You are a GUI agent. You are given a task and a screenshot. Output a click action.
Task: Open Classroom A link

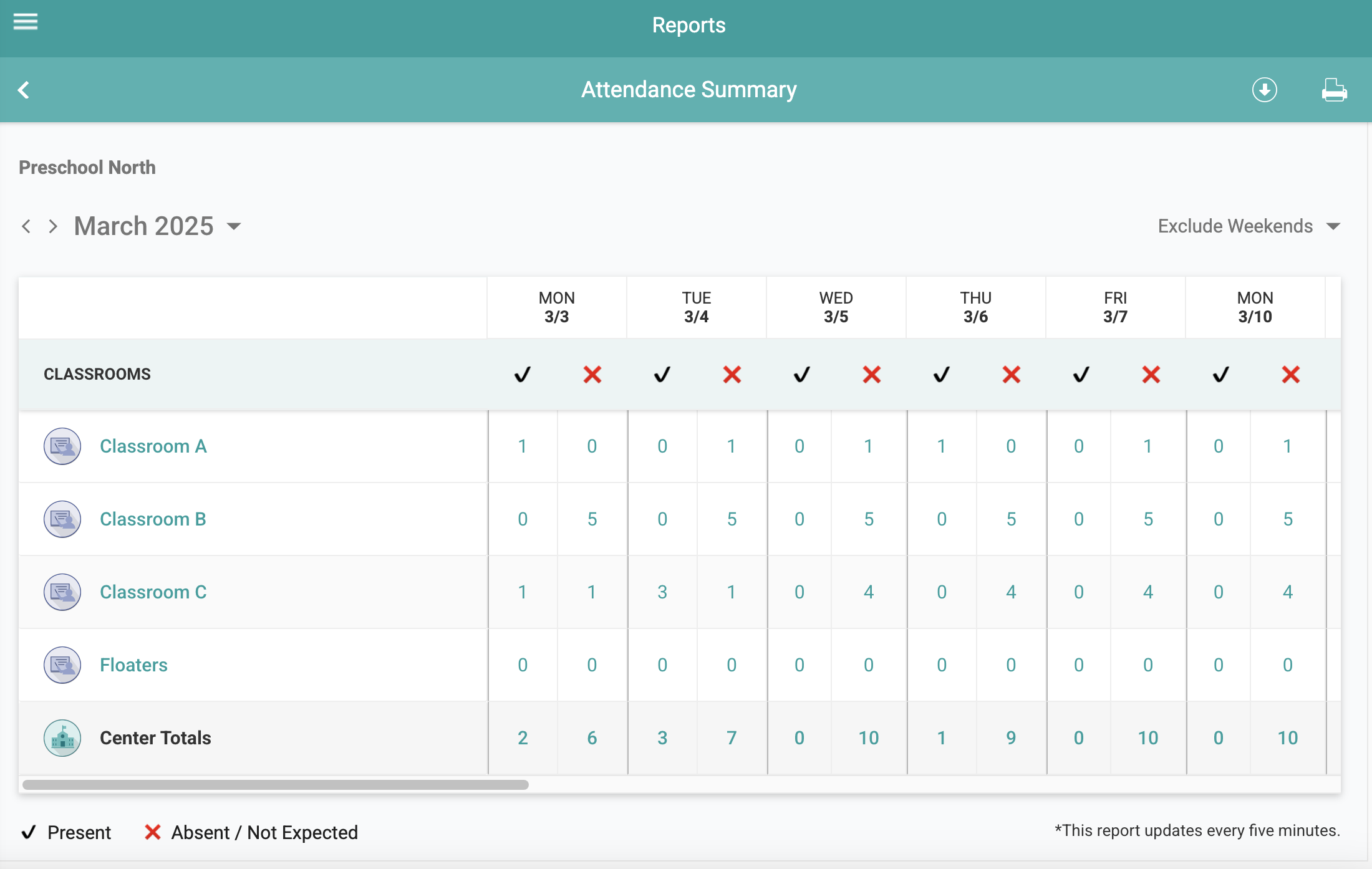click(x=153, y=446)
